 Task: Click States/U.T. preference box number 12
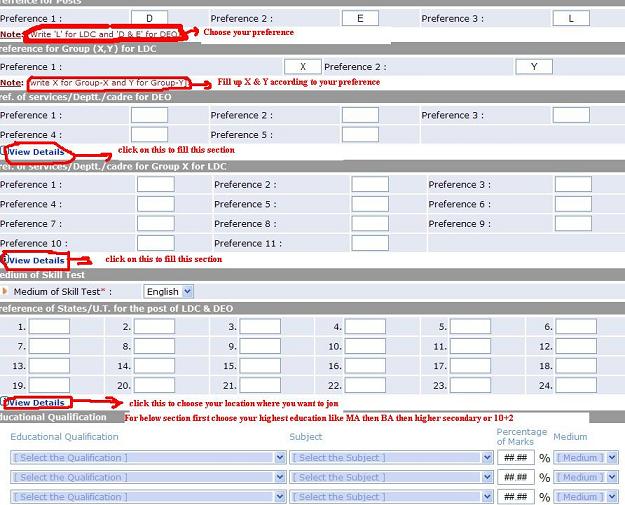click(x=576, y=346)
